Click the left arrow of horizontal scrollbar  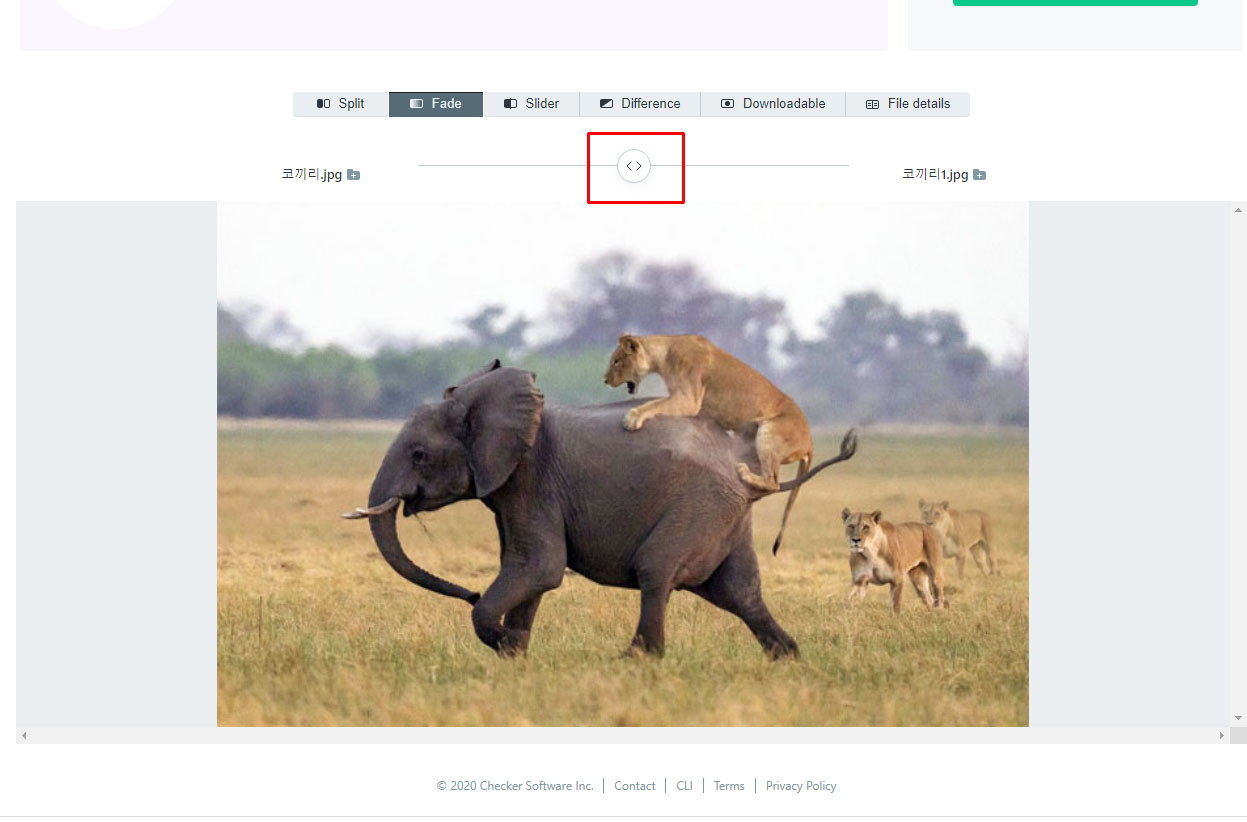click(24, 736)
